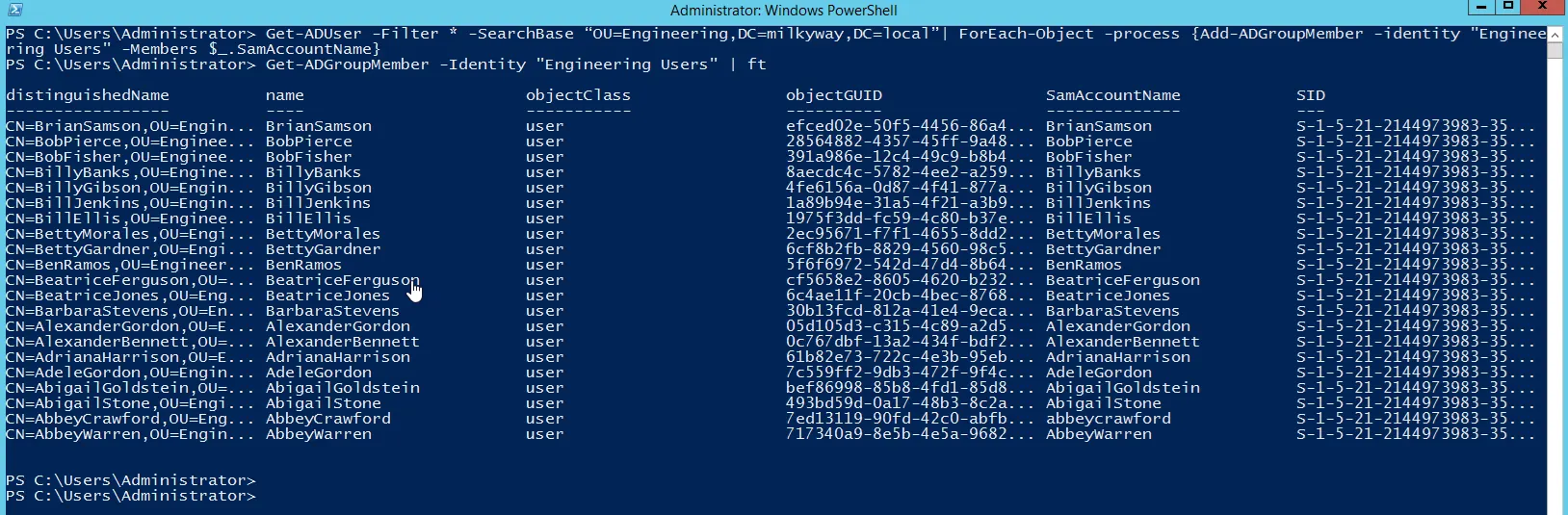This screenshot has height=515, width=1568.
Task: Click the SamAccountName column header
Action: [1113, 95]
